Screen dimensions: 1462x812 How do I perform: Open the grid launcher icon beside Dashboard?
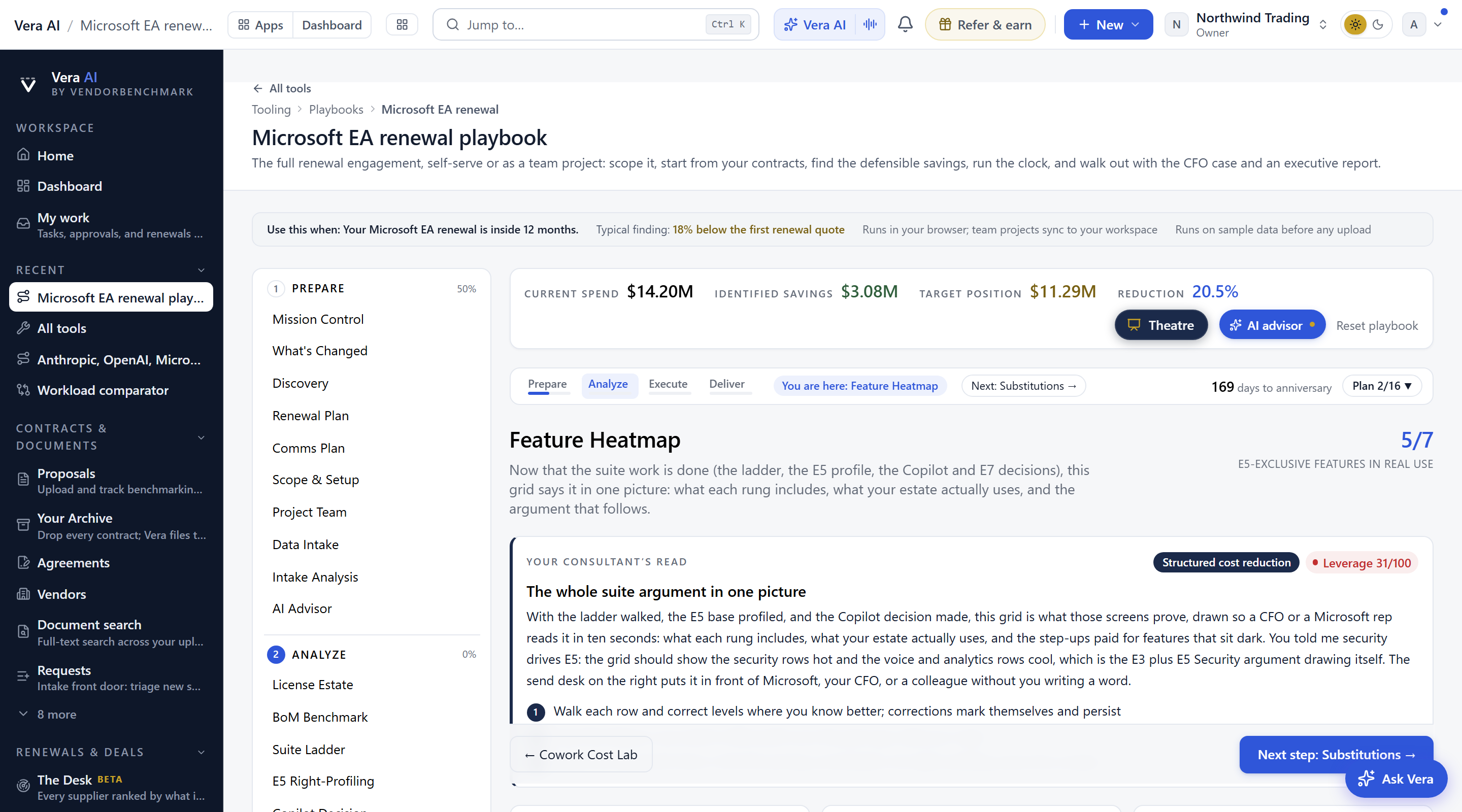point(402,24)
